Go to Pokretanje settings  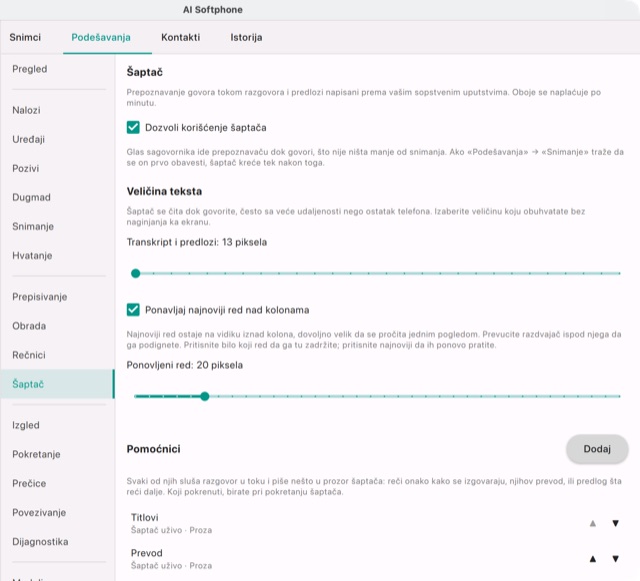tap(57, 454)
